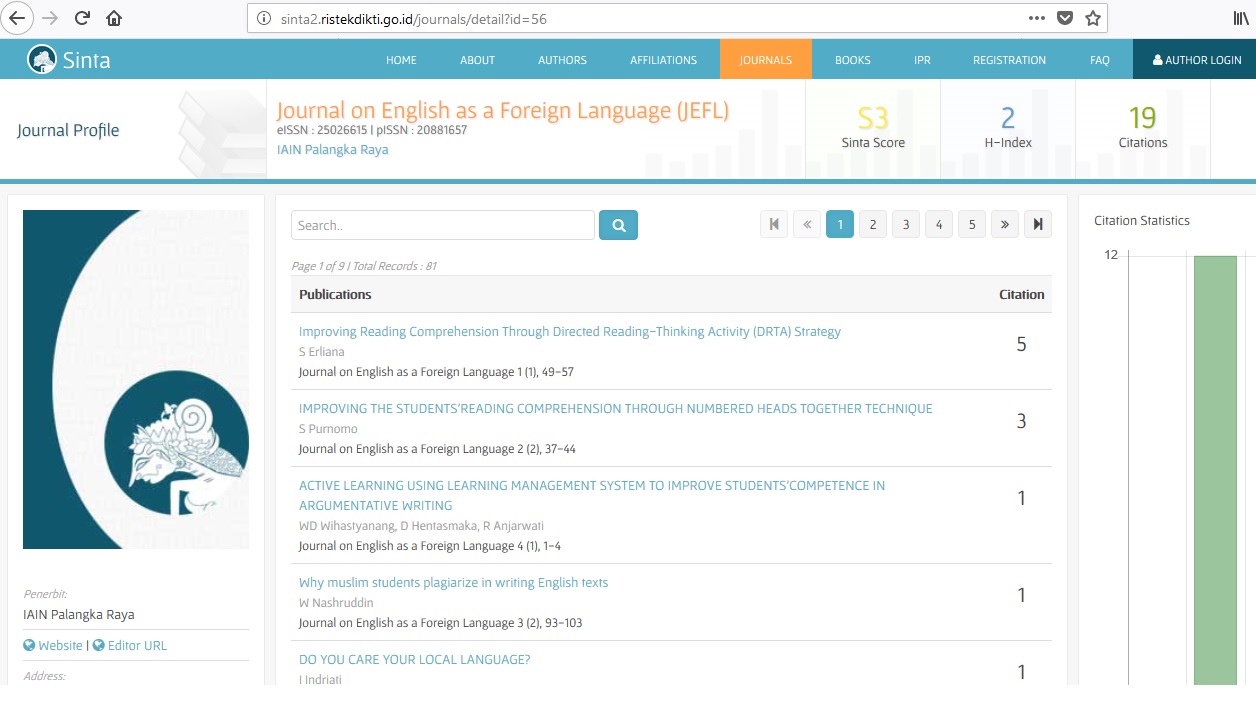
Task: Click the S3 Sinta Score value
Action: click(873, 118)
